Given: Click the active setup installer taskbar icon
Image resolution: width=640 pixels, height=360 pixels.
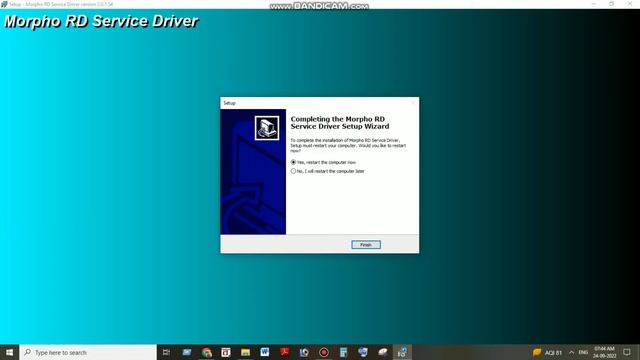Looking at the screenshot, I should pyautogui.click(x=402, y=352).
